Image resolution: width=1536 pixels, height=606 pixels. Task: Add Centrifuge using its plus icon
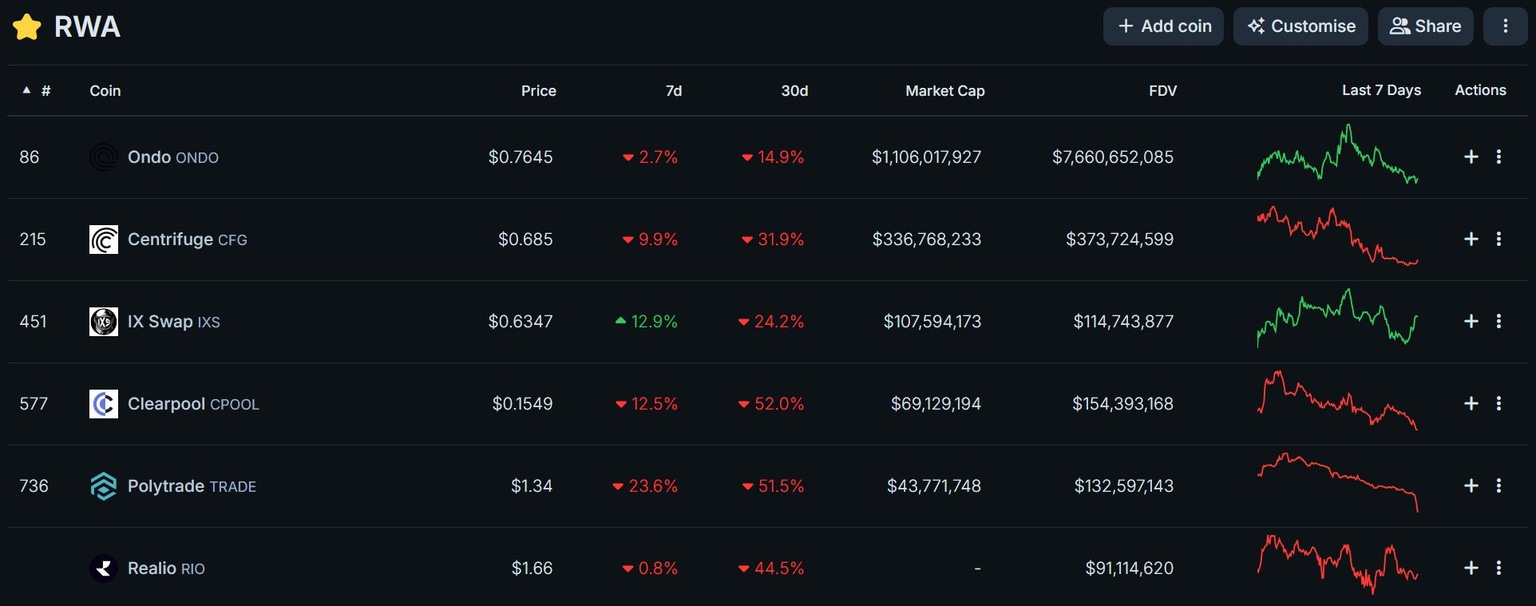1471,239
